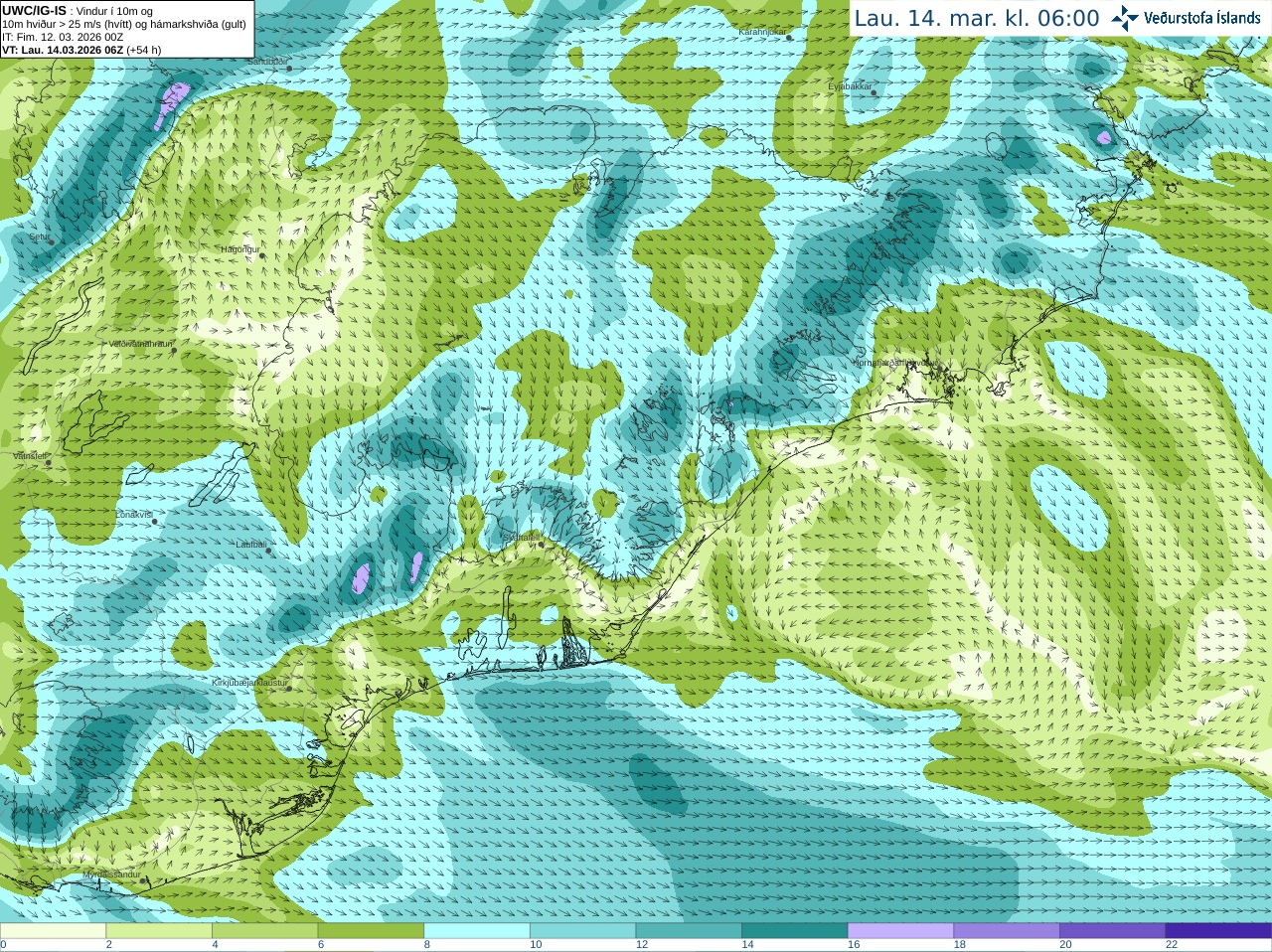1272x952 pixels.
Task: Pick the 10–12 m/s legend swatch
Action: 582,930
